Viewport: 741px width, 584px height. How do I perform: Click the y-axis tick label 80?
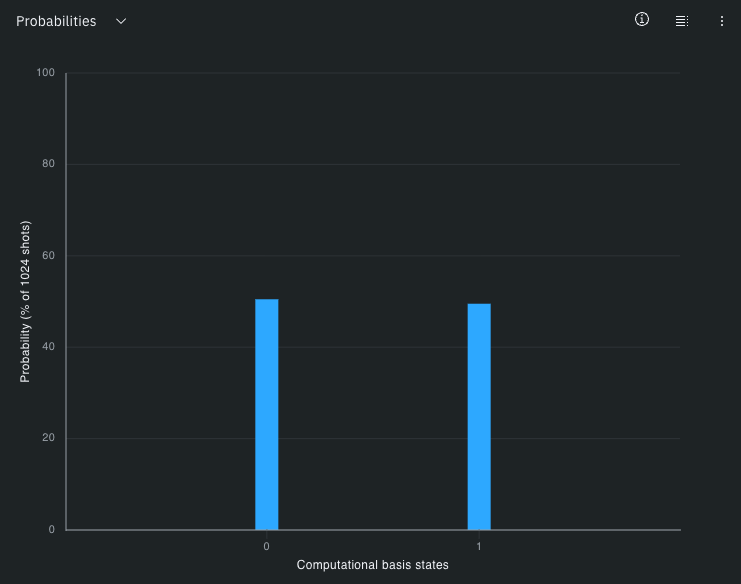pyautogui.click(x=49, y=164)
